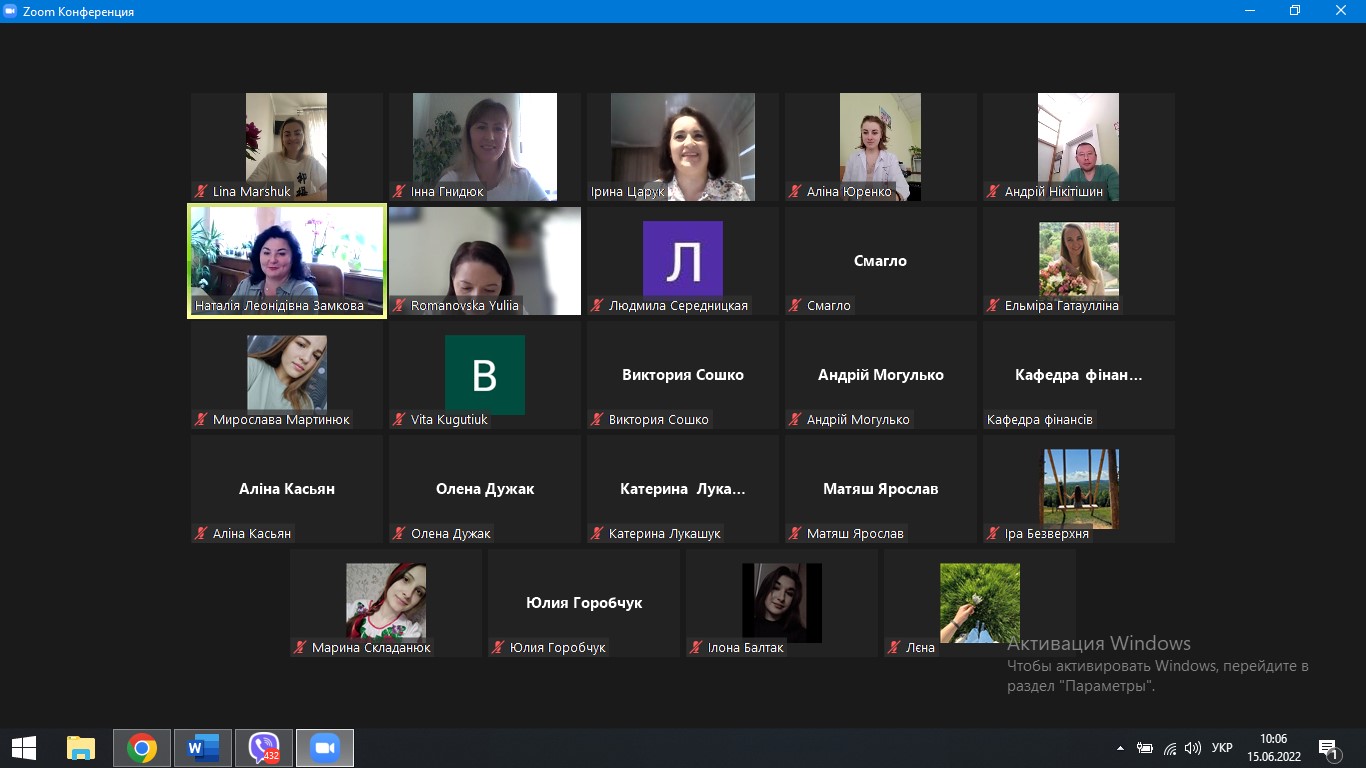The height and width of the screenshot is (768, 1366).
Task: Click the Кафедра фінансів participant tile
Action: [1078, 376]
